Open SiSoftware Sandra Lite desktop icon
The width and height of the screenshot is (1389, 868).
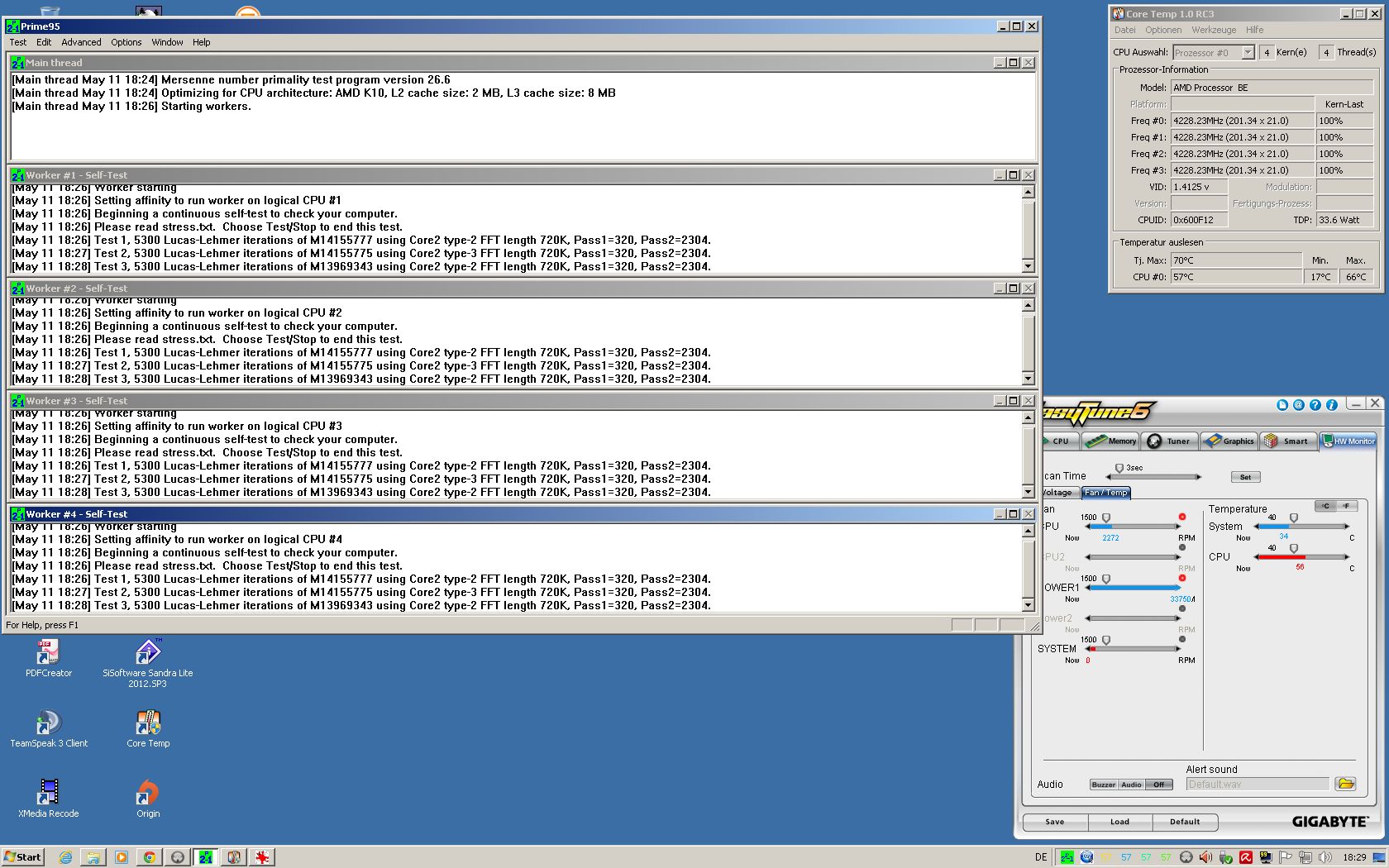coord(148,664)
